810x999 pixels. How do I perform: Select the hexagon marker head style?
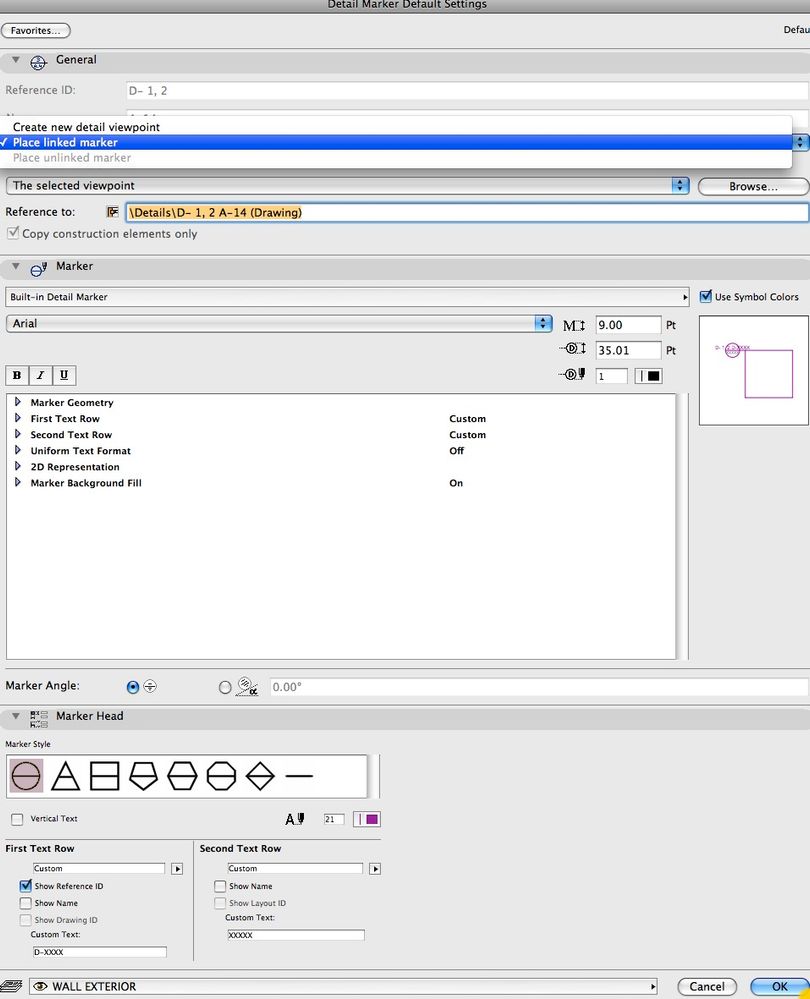pos(182,776)
